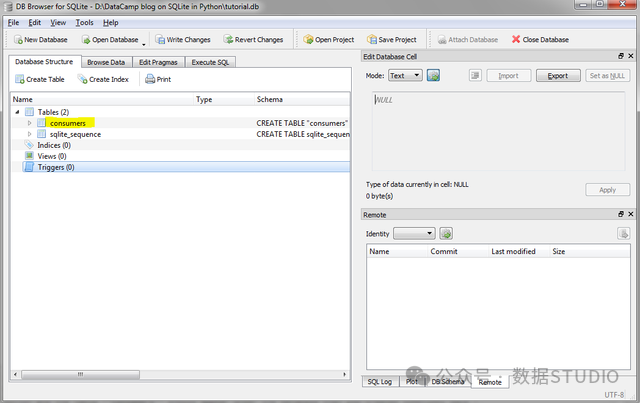Close the Remote panel
The image size is (640, 403).
(631, 214)
